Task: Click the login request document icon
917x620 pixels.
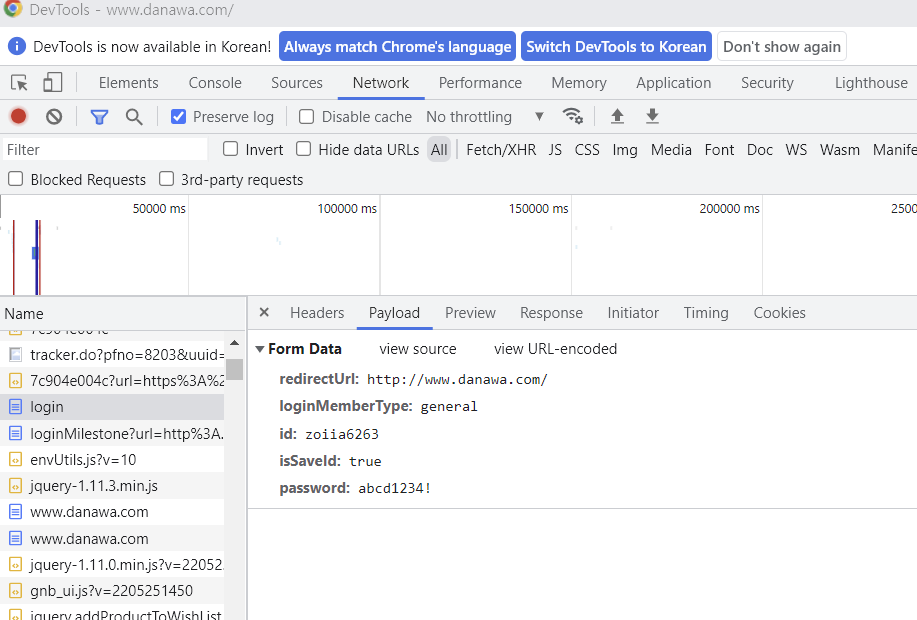Action: (x=16, y=407)
